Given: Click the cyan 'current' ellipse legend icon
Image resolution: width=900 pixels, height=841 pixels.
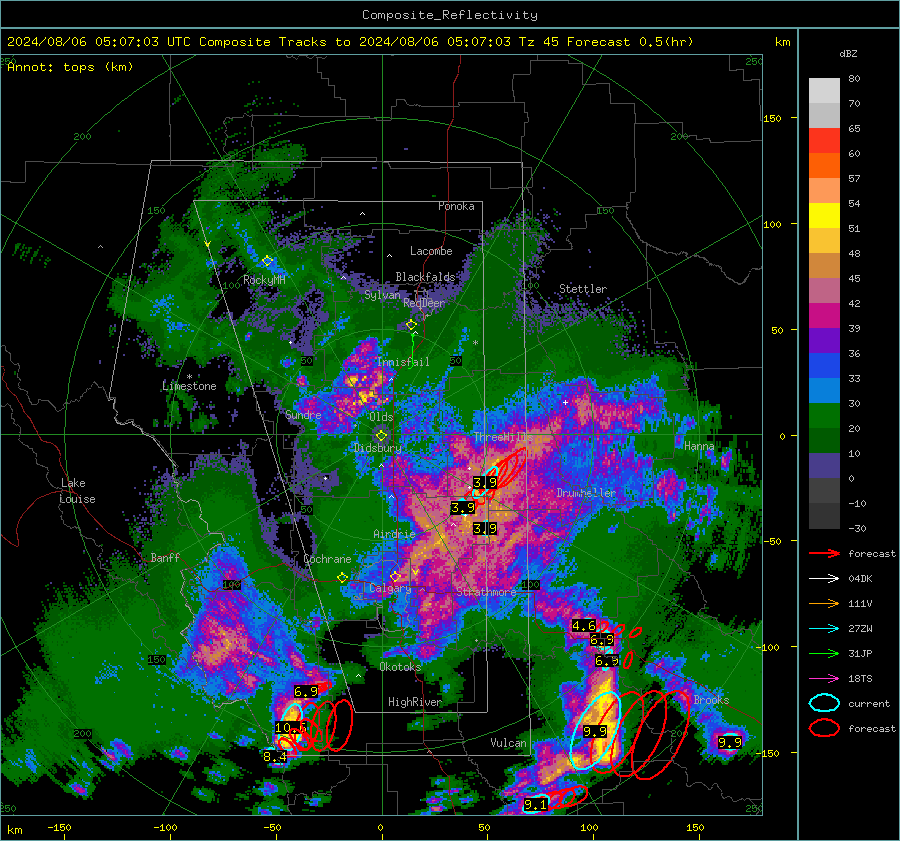Looking at the screenshot, I should click(824, 703).
